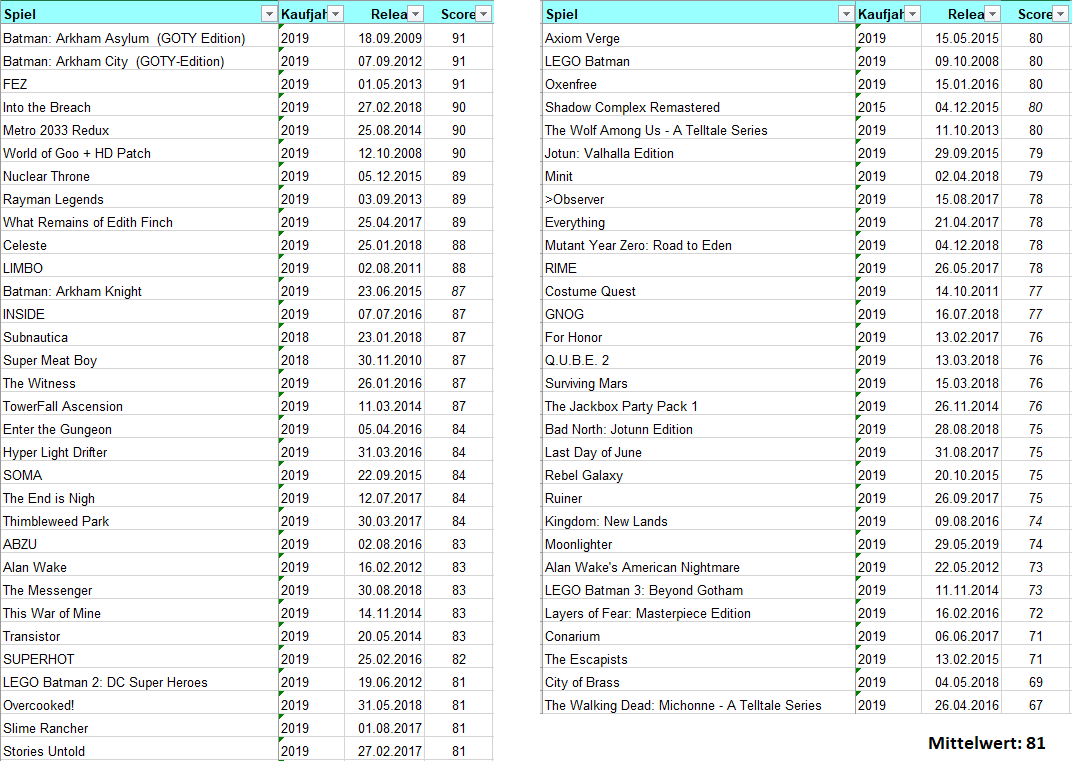The image size is (1079, 772).
Task: Click the Overcooked! cell
Action: coord(139,705)
